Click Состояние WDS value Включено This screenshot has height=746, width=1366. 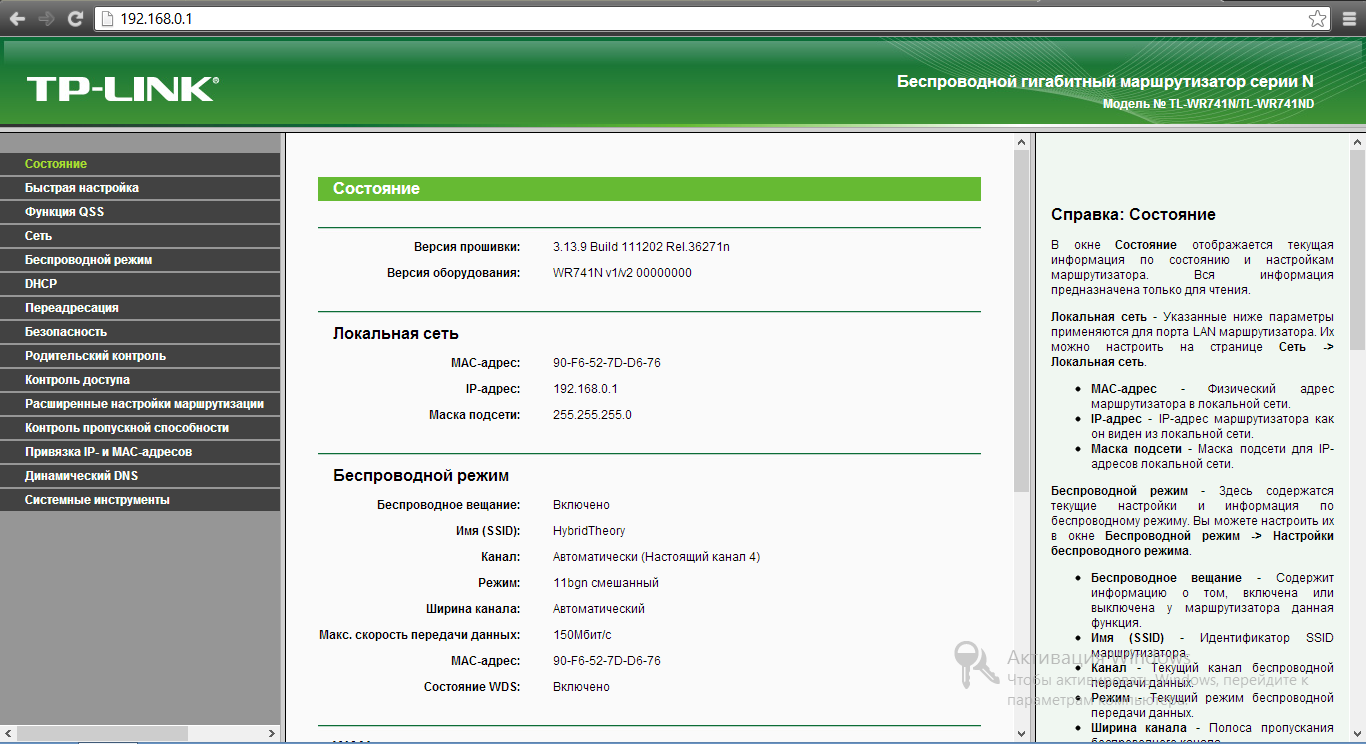[x=581, y=687]
